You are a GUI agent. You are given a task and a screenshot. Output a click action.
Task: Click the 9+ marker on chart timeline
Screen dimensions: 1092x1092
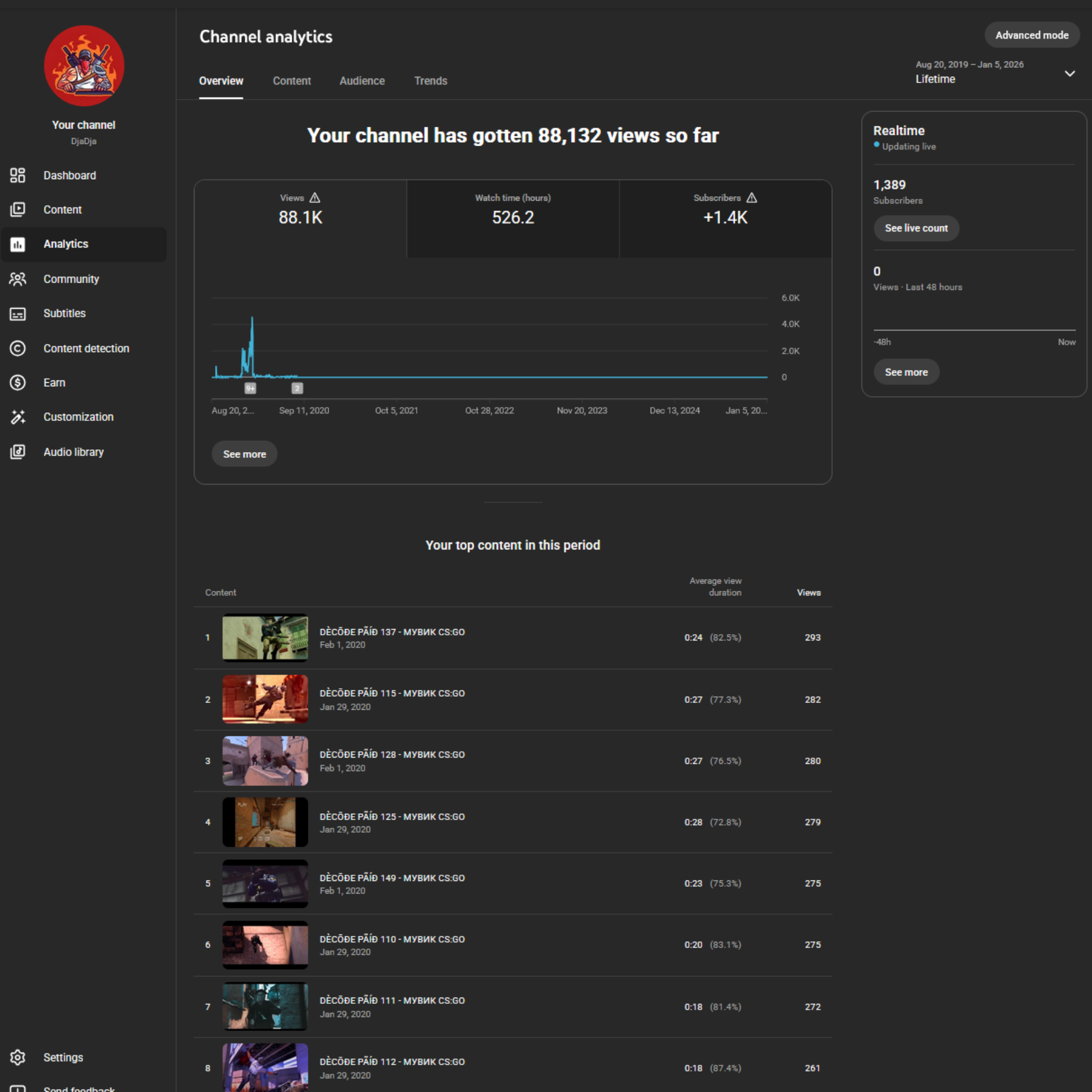[x=250, y=388]
